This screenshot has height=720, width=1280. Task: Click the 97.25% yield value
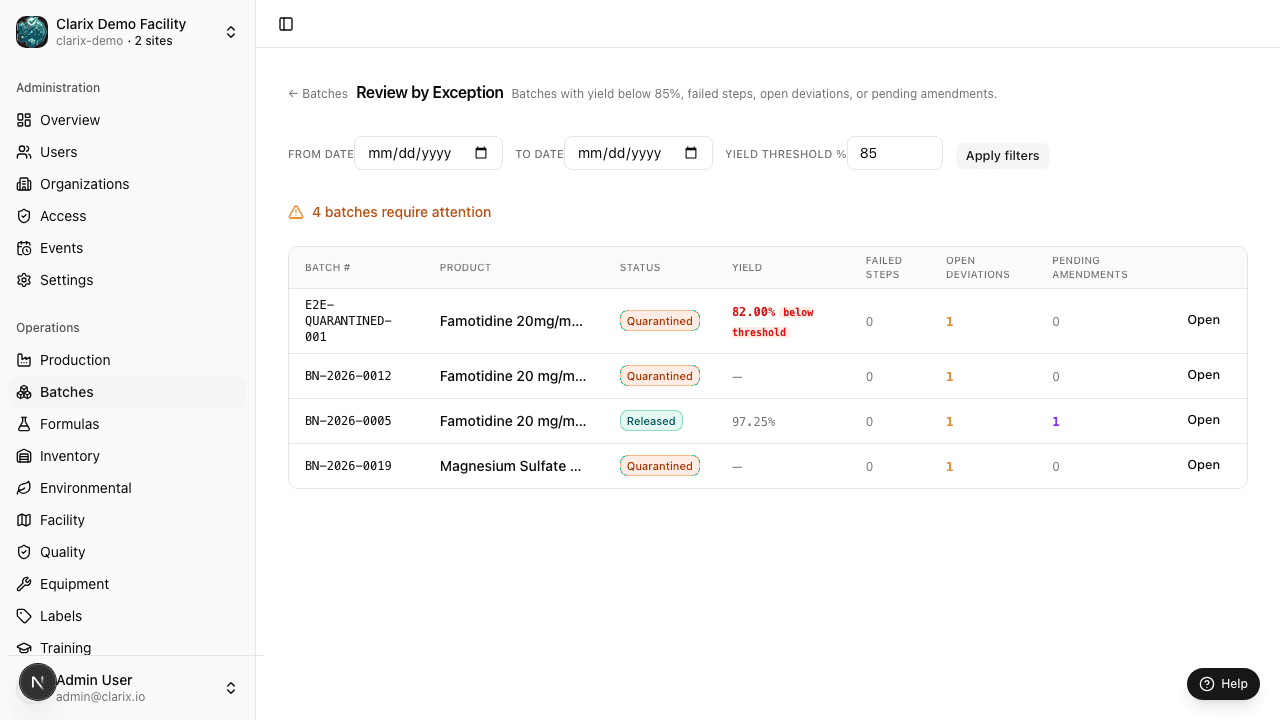[x=753, y=422]
